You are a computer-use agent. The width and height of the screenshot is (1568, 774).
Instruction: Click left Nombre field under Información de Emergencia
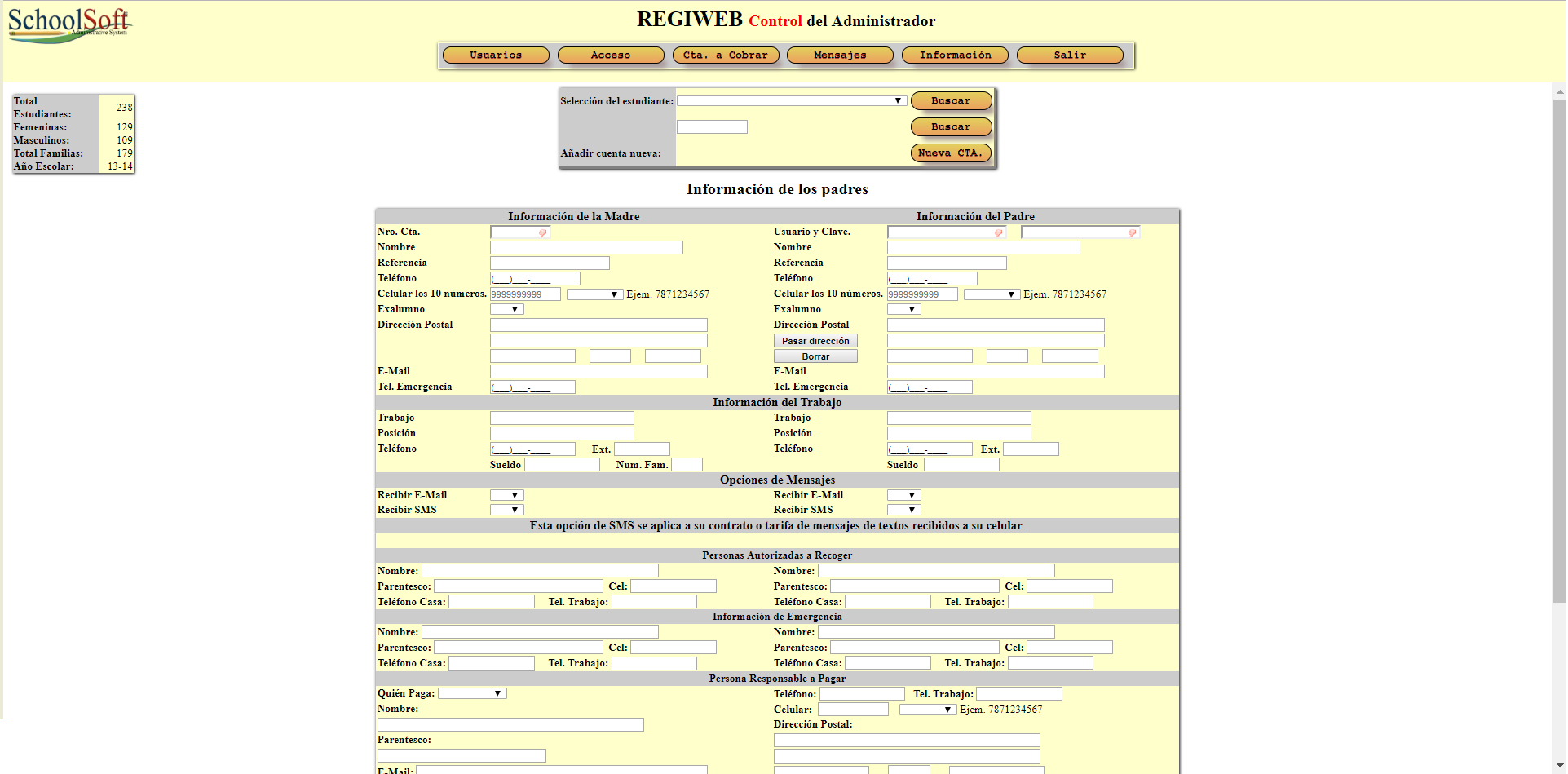540,632
